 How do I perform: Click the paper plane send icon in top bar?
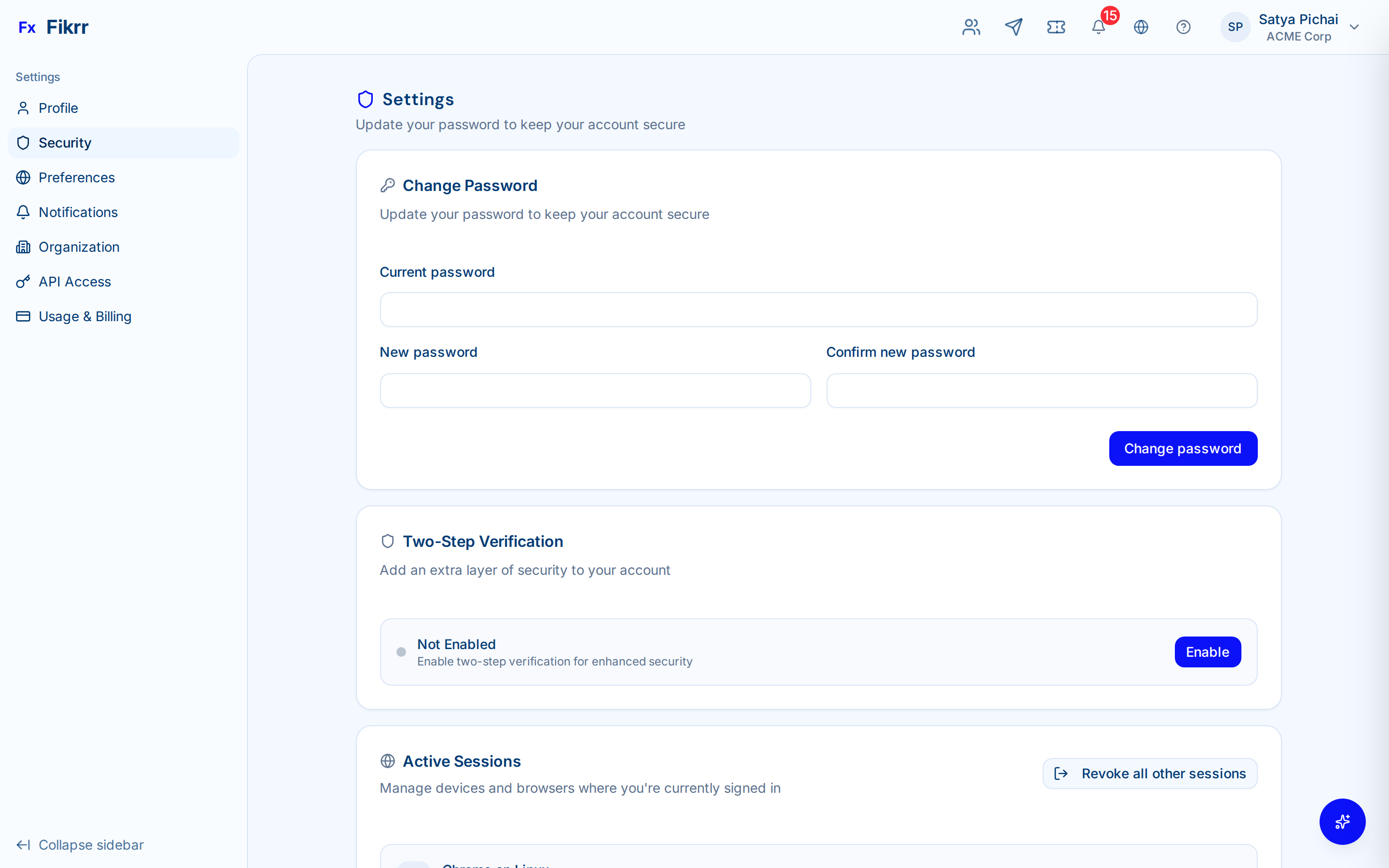(x=1014, y=27)
